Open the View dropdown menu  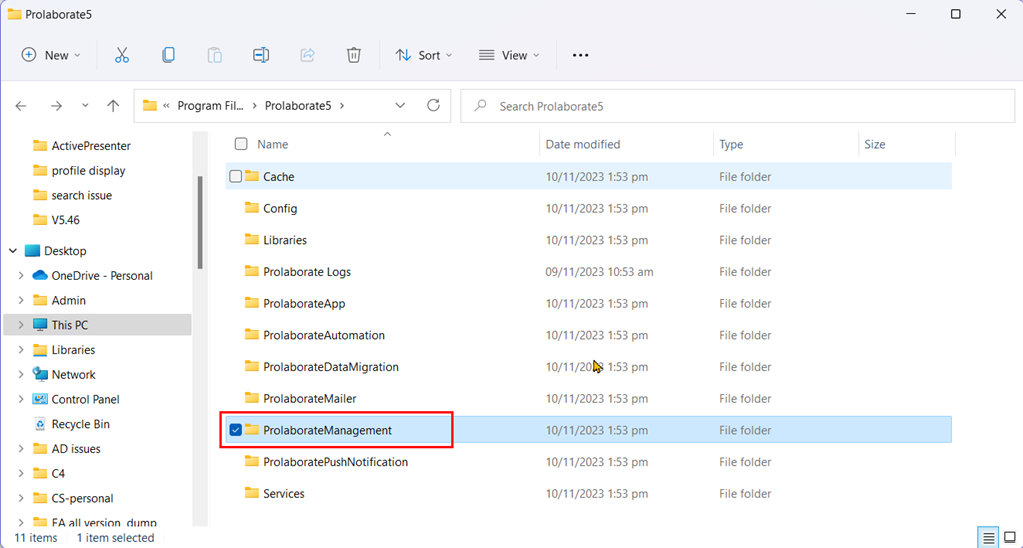tap(509, 55)
